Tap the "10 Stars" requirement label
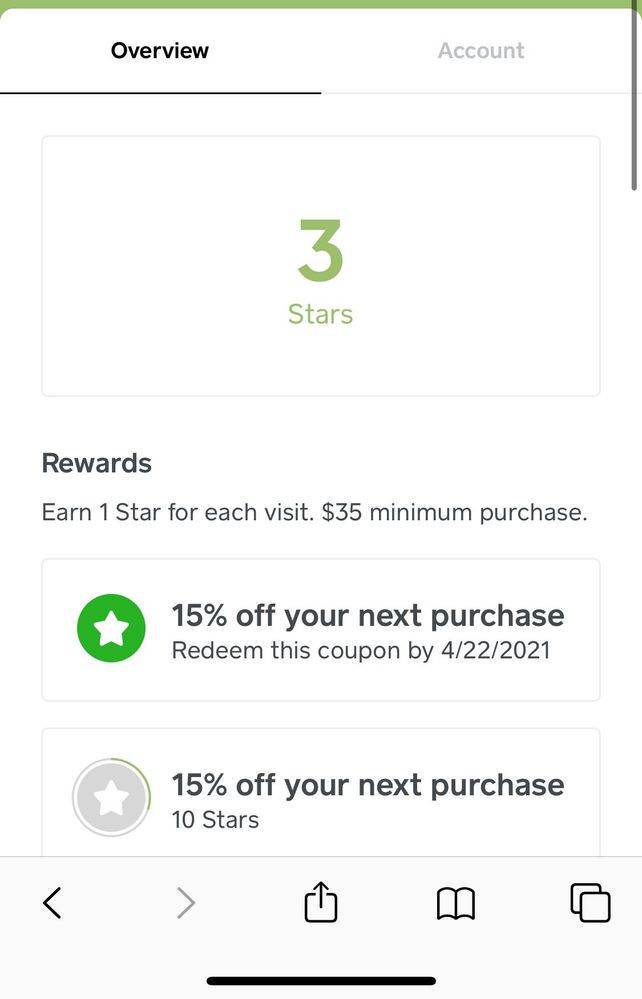The image size is (642, 999). pyautogui.click(x=215, y=820)
